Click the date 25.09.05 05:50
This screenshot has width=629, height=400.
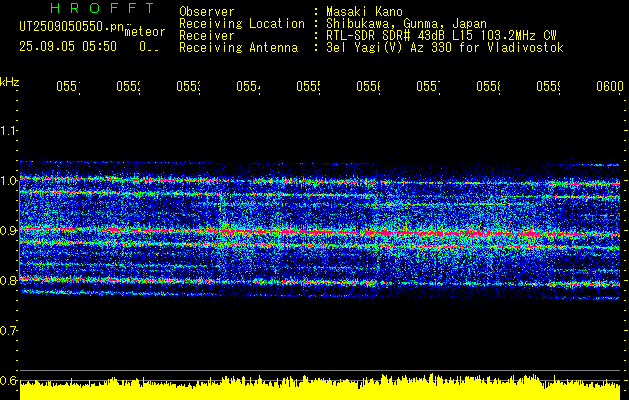(x=68, y=47)
